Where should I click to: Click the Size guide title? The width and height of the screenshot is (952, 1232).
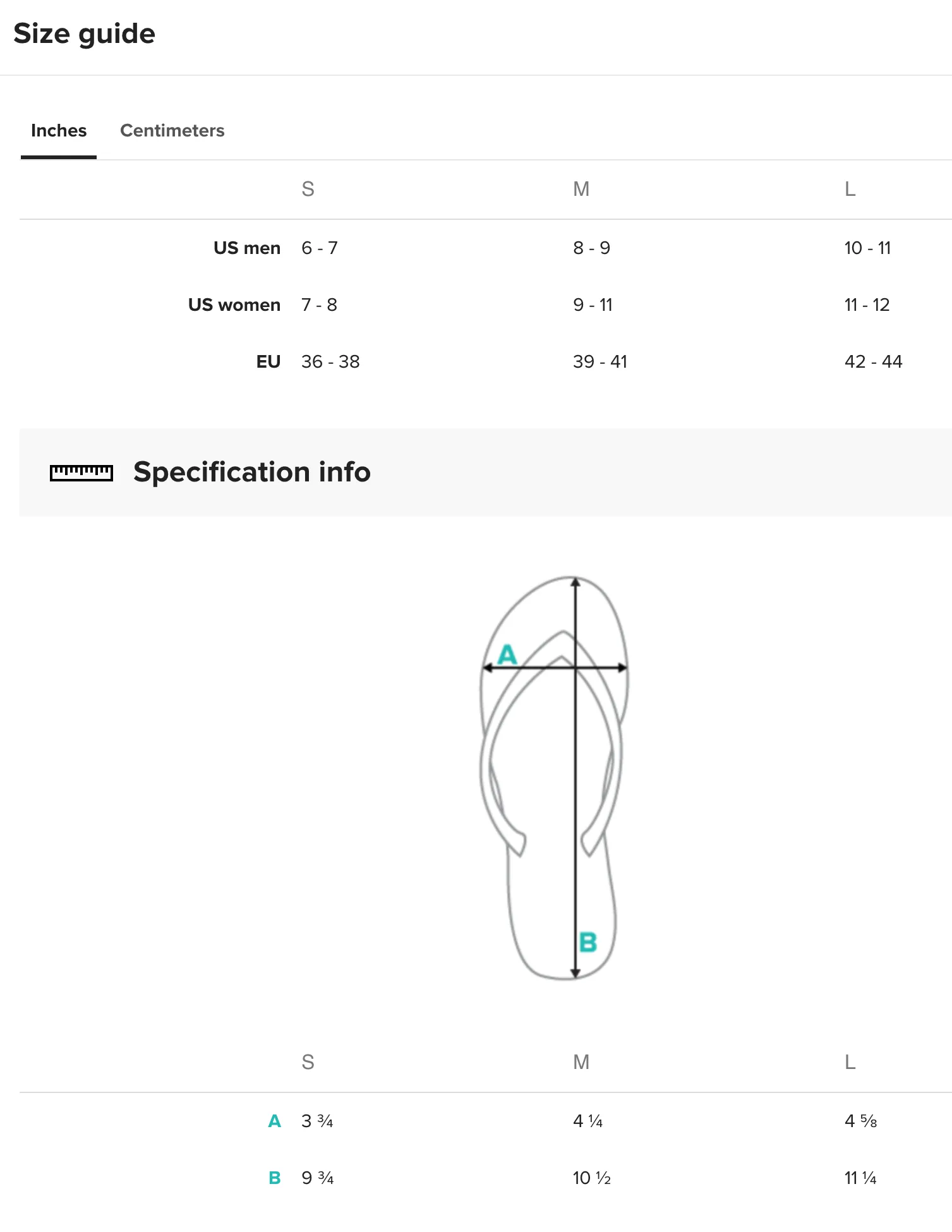(x=84, y=33)
